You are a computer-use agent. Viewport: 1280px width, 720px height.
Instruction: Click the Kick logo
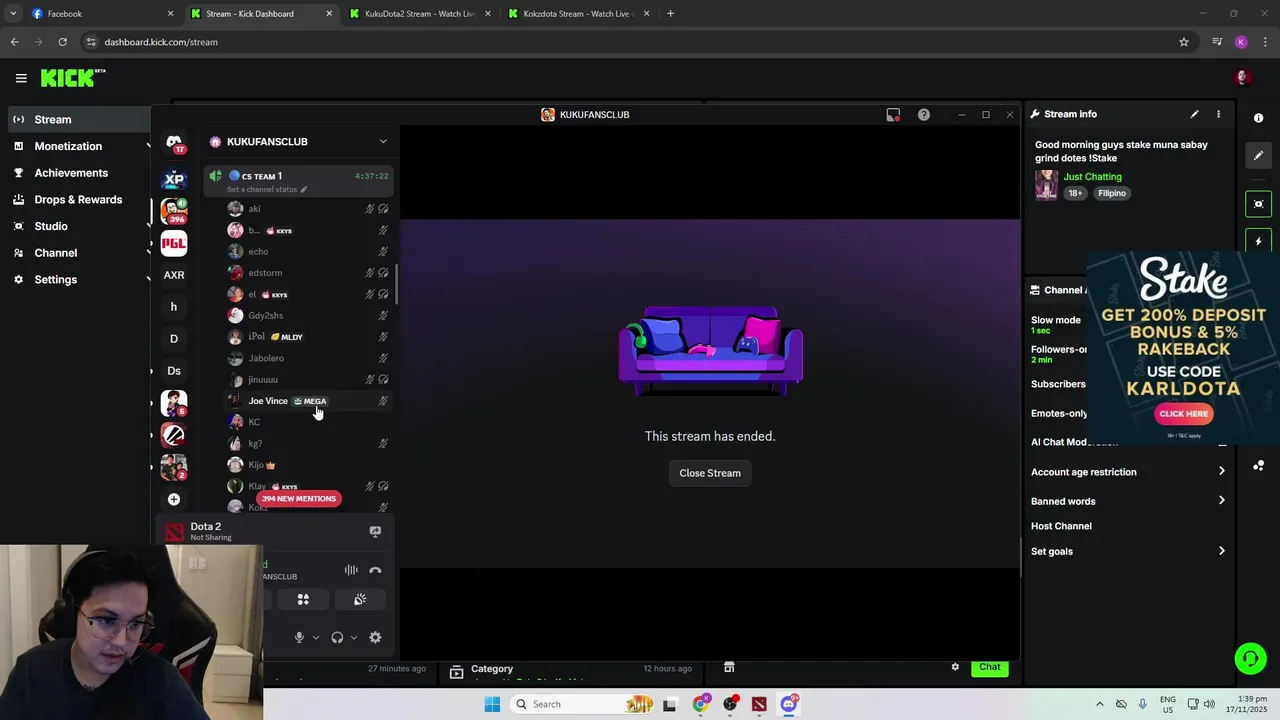pyautogui.click(x=73, y=77)
